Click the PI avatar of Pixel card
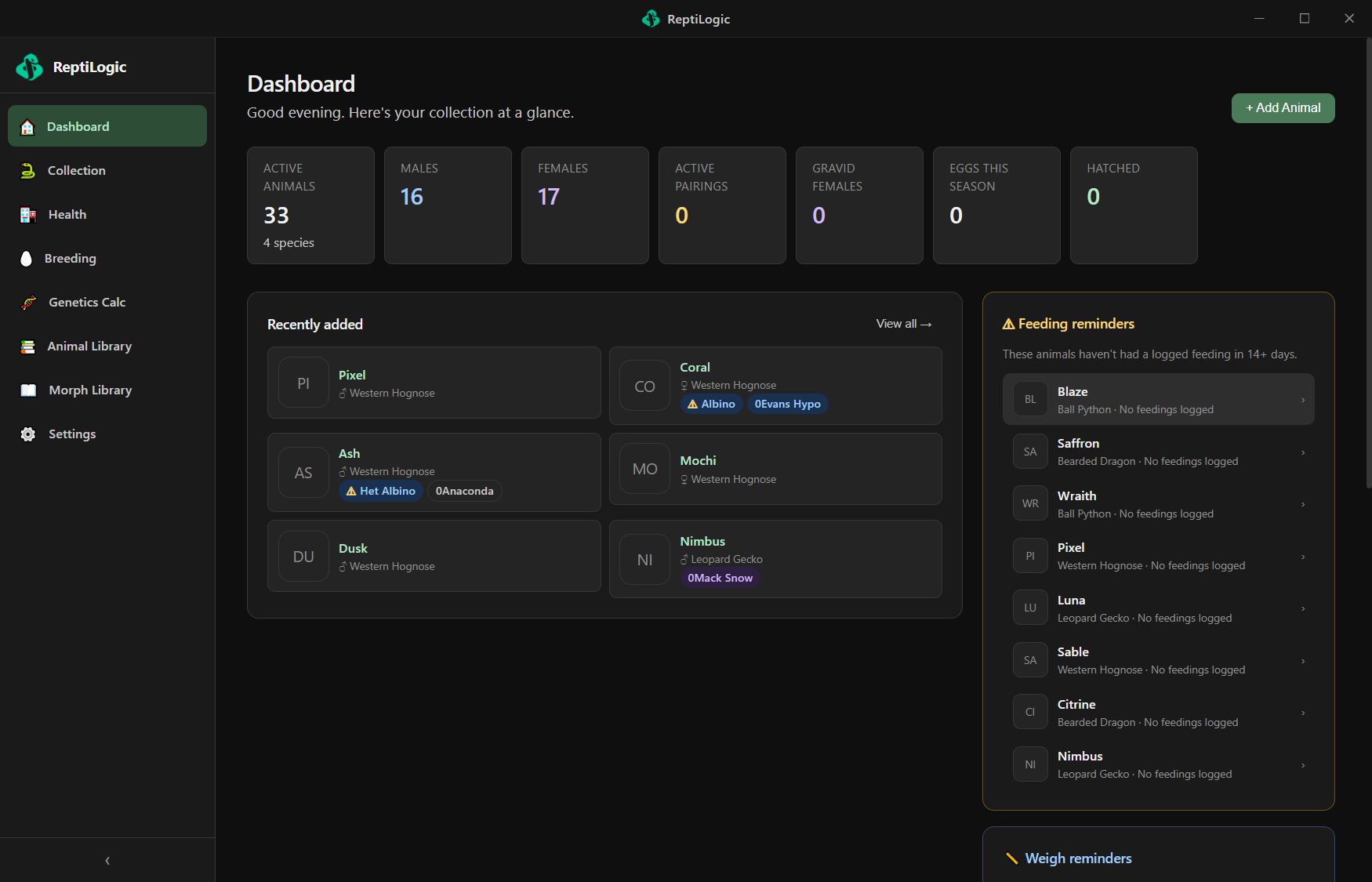 [303, 383]
